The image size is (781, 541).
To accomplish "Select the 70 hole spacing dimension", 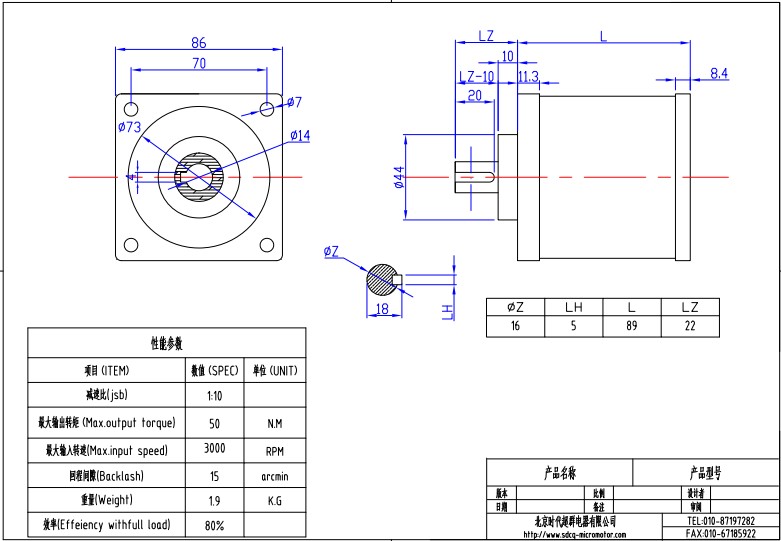I will pos(198,63).
